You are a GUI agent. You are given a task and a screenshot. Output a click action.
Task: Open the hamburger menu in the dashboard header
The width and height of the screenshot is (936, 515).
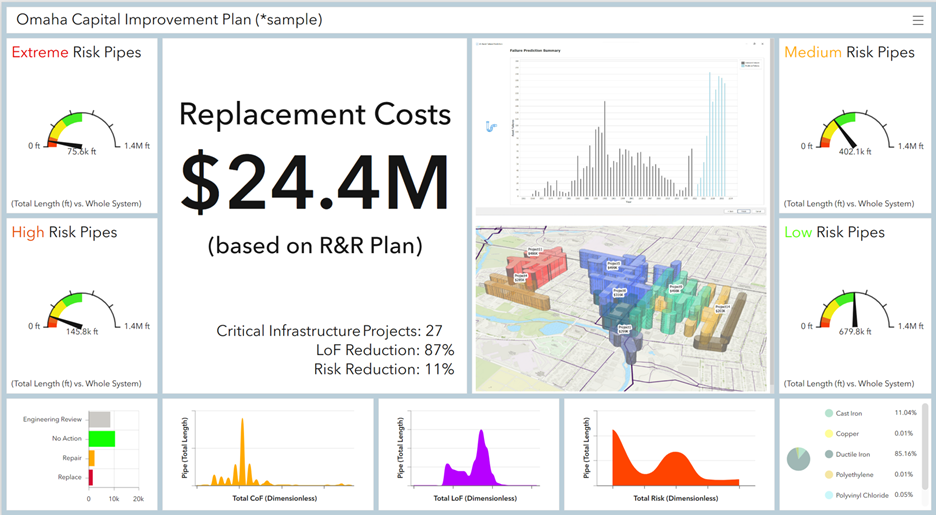click(x=918, y=20)
